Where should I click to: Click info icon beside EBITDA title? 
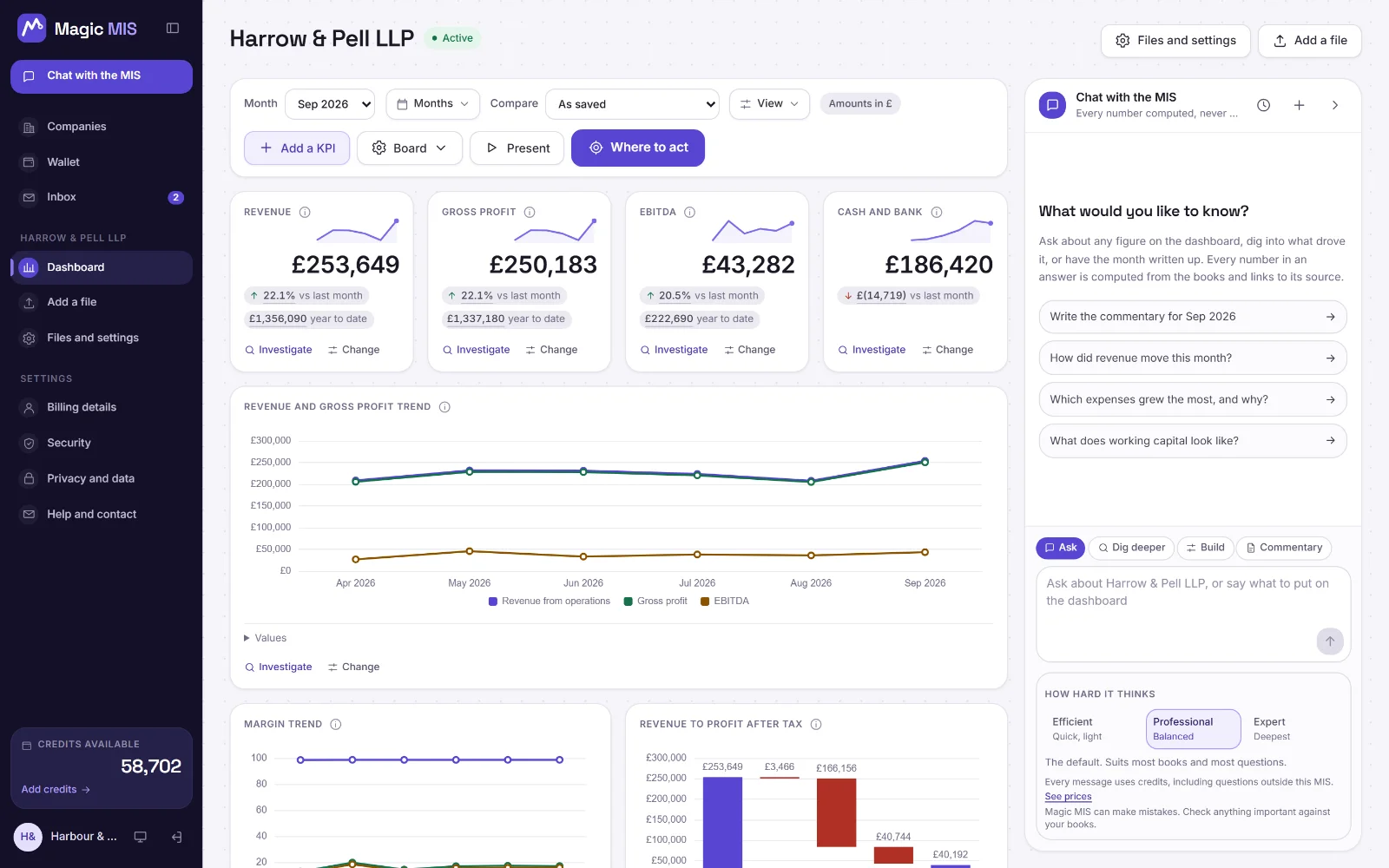point(690,212)
